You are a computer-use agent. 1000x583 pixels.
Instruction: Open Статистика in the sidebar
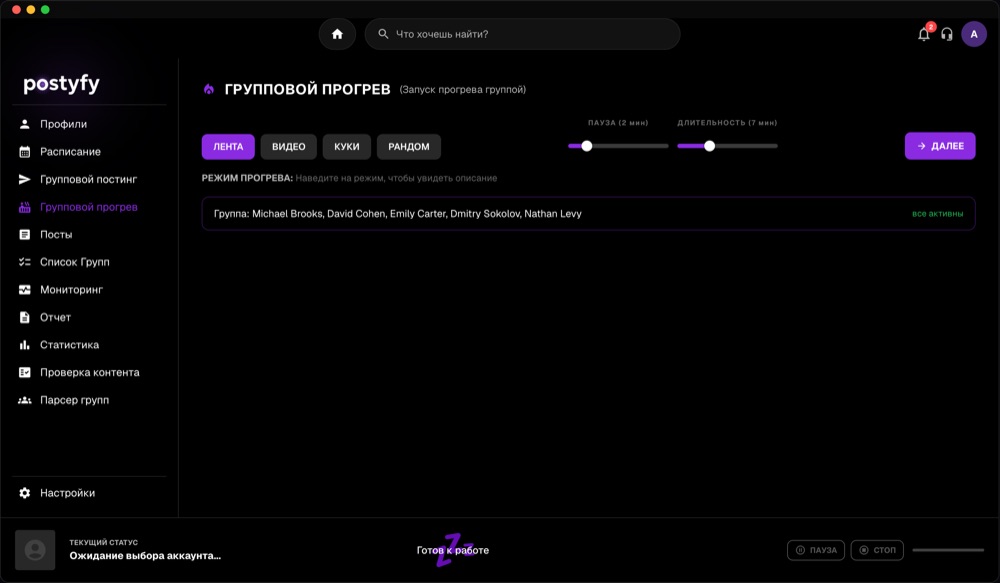[x=70, y=345]
